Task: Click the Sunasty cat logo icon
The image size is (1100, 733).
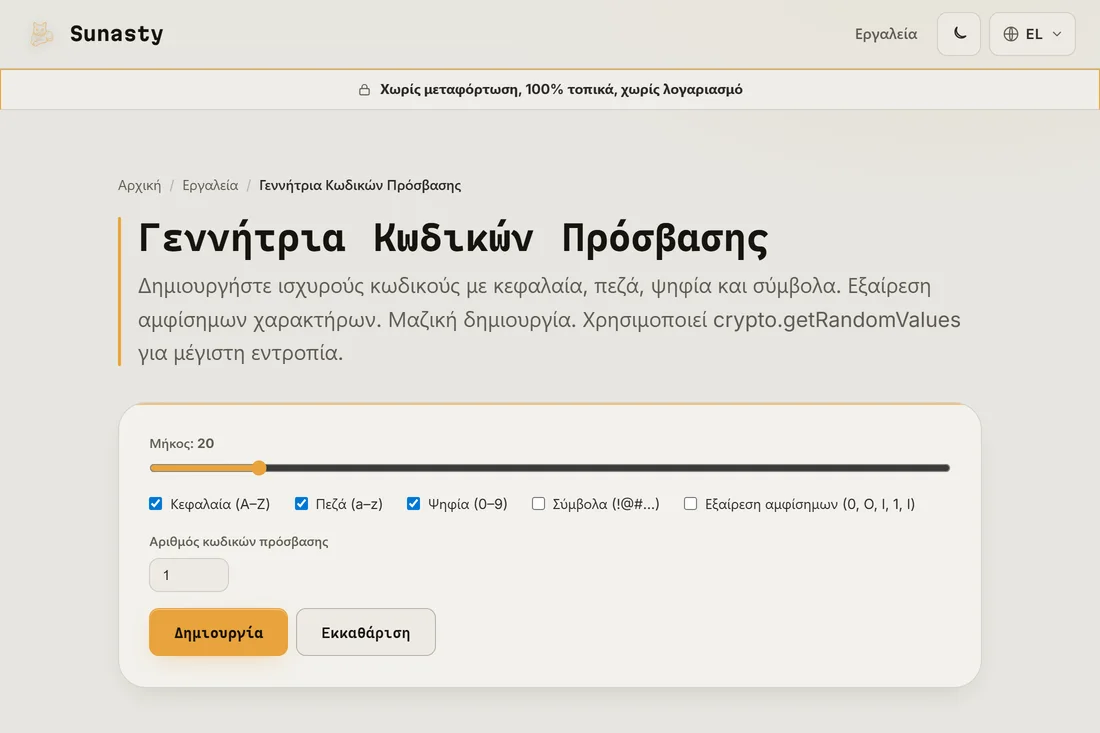Action: pyautogui.click(x=41, y=34)
